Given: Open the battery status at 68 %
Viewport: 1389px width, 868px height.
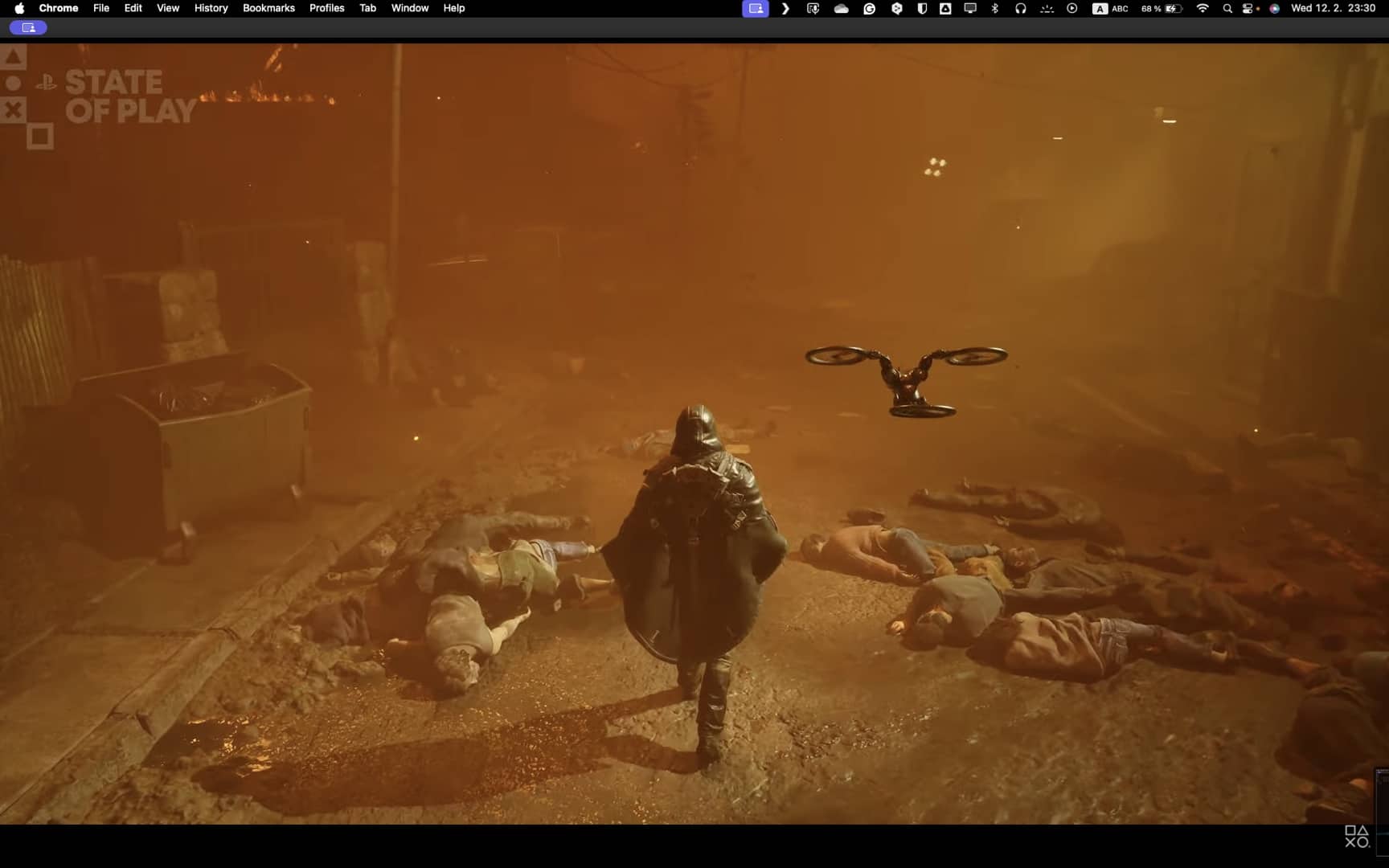Looking at the screenshot, I should click(x=1162, y=8).
